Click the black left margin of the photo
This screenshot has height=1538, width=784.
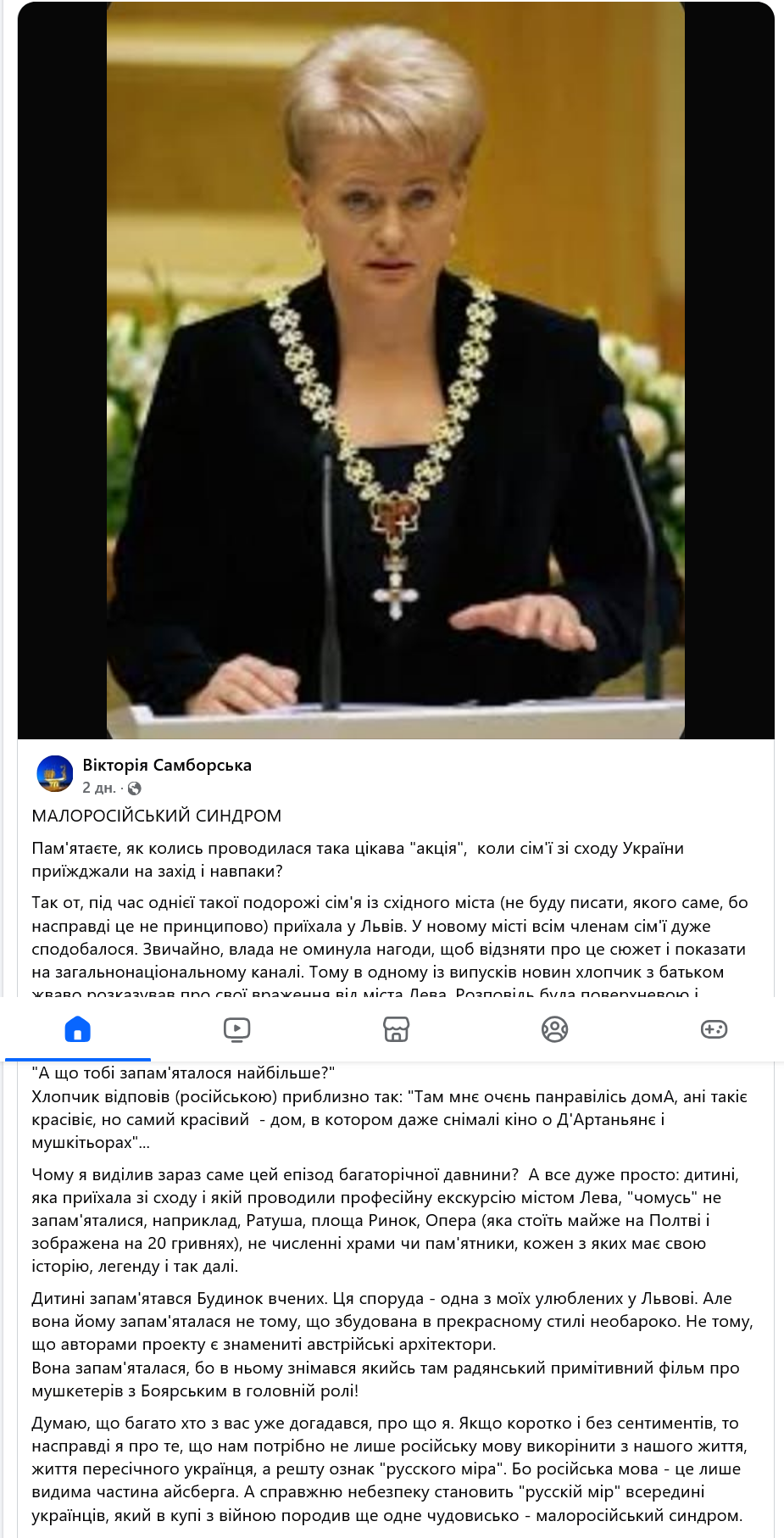click(62, 370)
